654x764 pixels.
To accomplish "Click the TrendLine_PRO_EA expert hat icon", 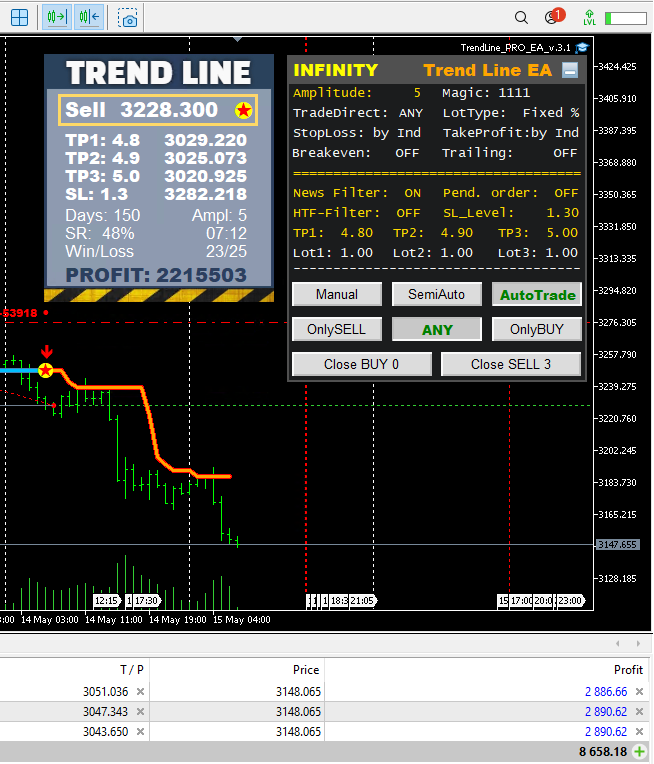I will [x=583, y=47].
